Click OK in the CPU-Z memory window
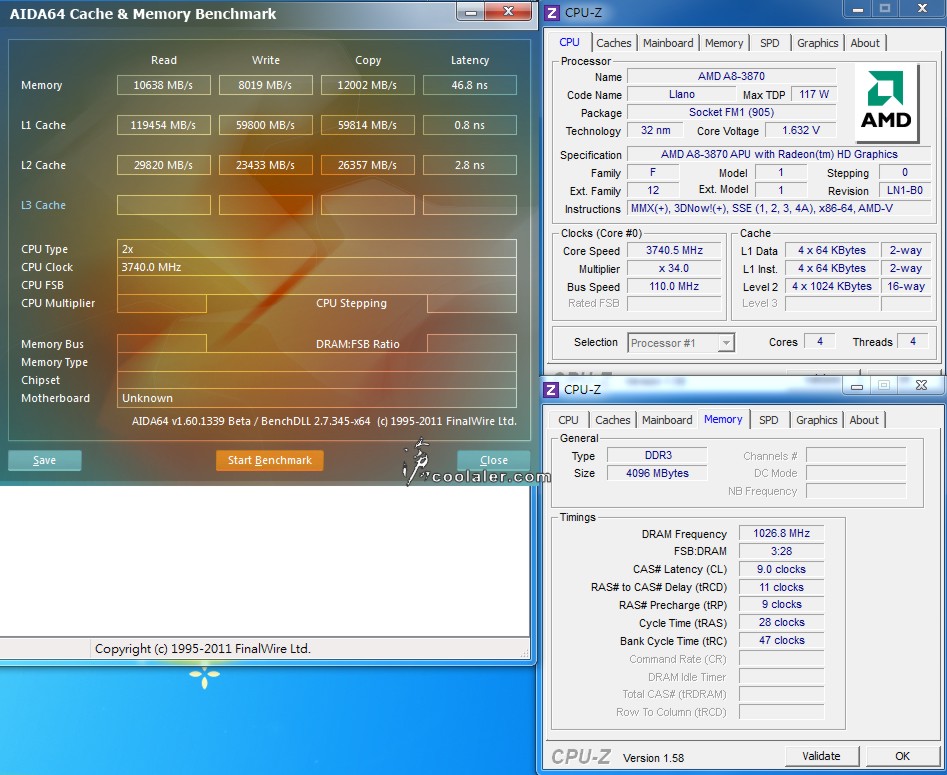This screenshot has width=947, height=775. tap(902, 756)
